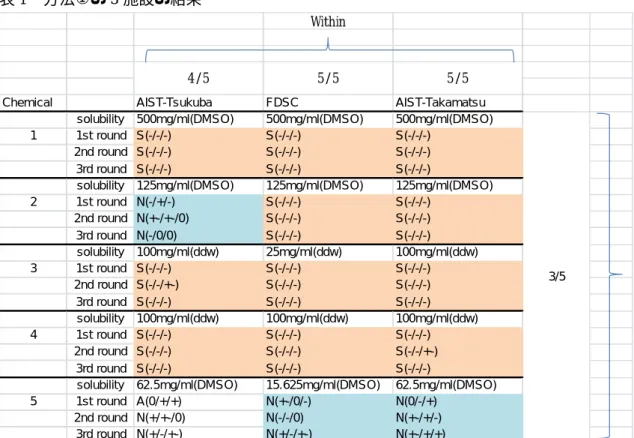Click the Chemical header cell

tap(33, 102)
